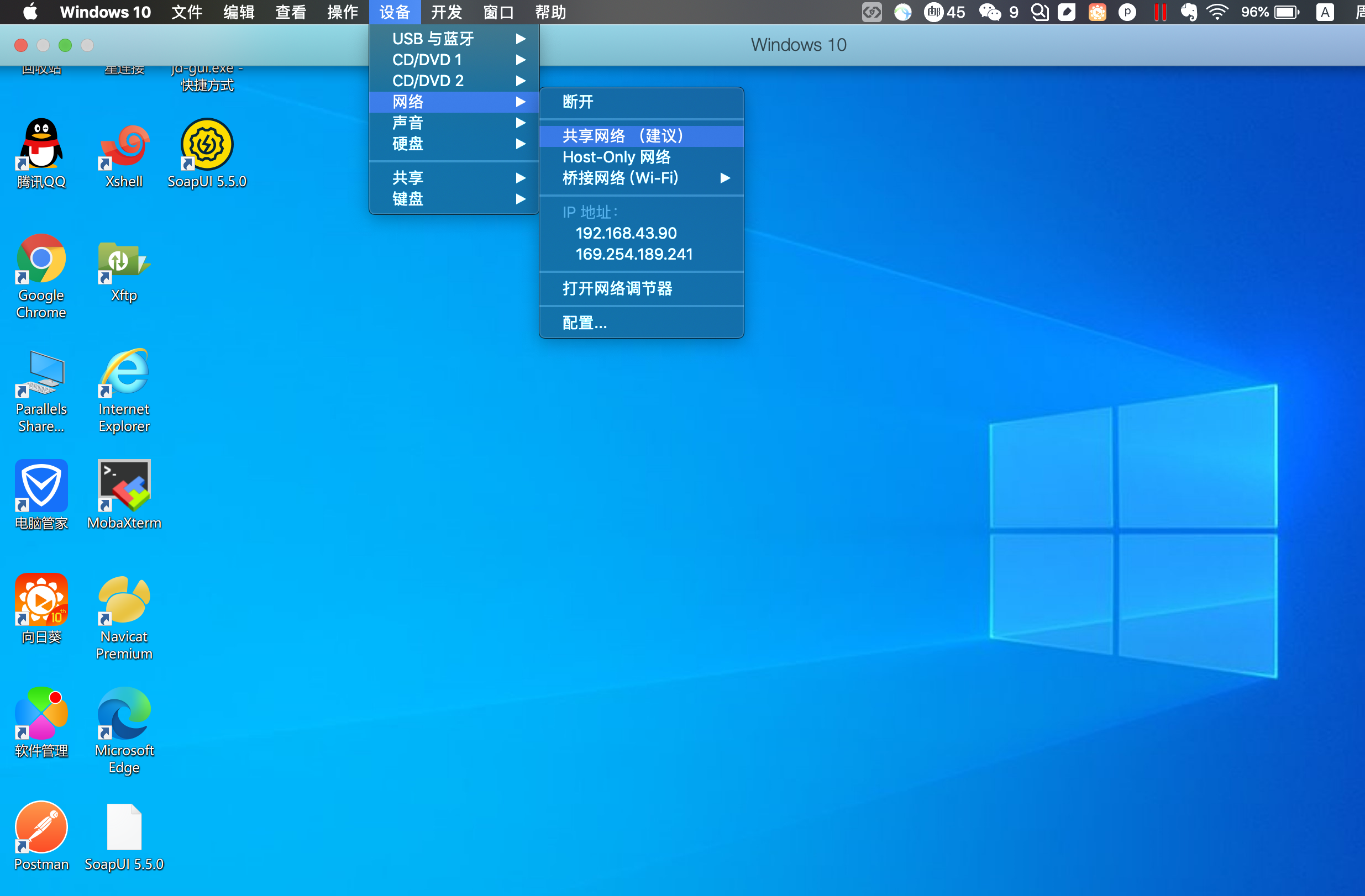Expand the 硬盘 submenu

454,144
